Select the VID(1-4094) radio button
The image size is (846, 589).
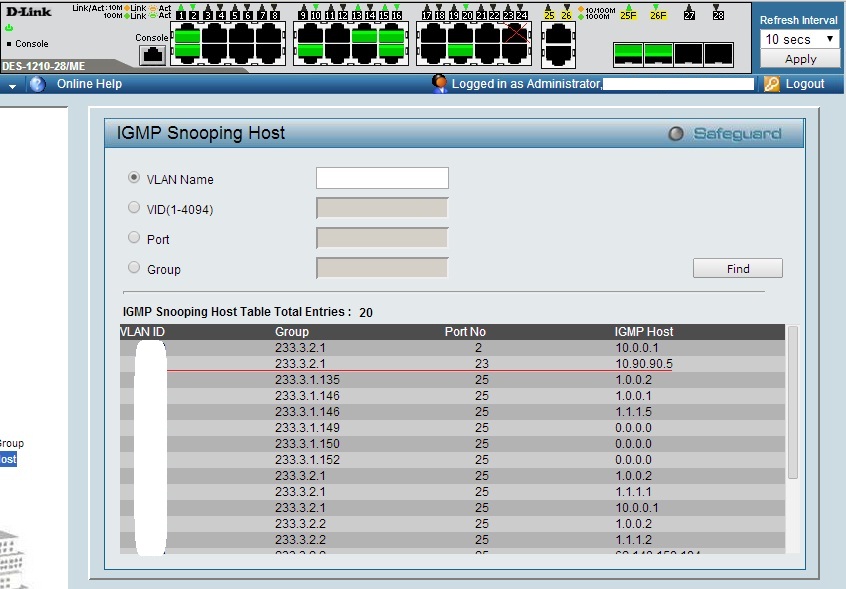134,208
